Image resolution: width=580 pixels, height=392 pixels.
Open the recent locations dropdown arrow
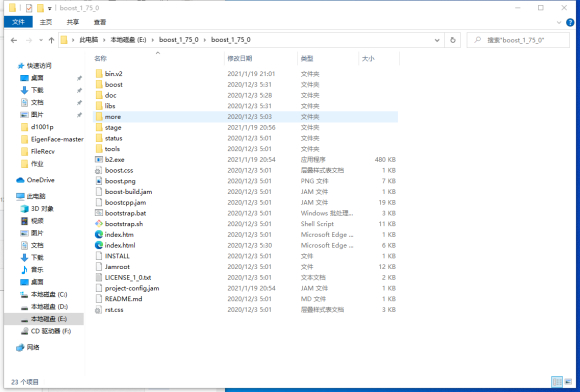coord(41,40)
